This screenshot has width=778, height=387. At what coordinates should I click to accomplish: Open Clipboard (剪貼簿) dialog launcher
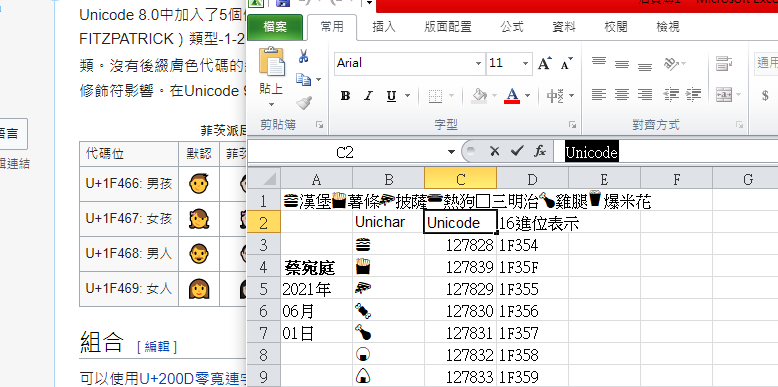[x=319, y=125]
